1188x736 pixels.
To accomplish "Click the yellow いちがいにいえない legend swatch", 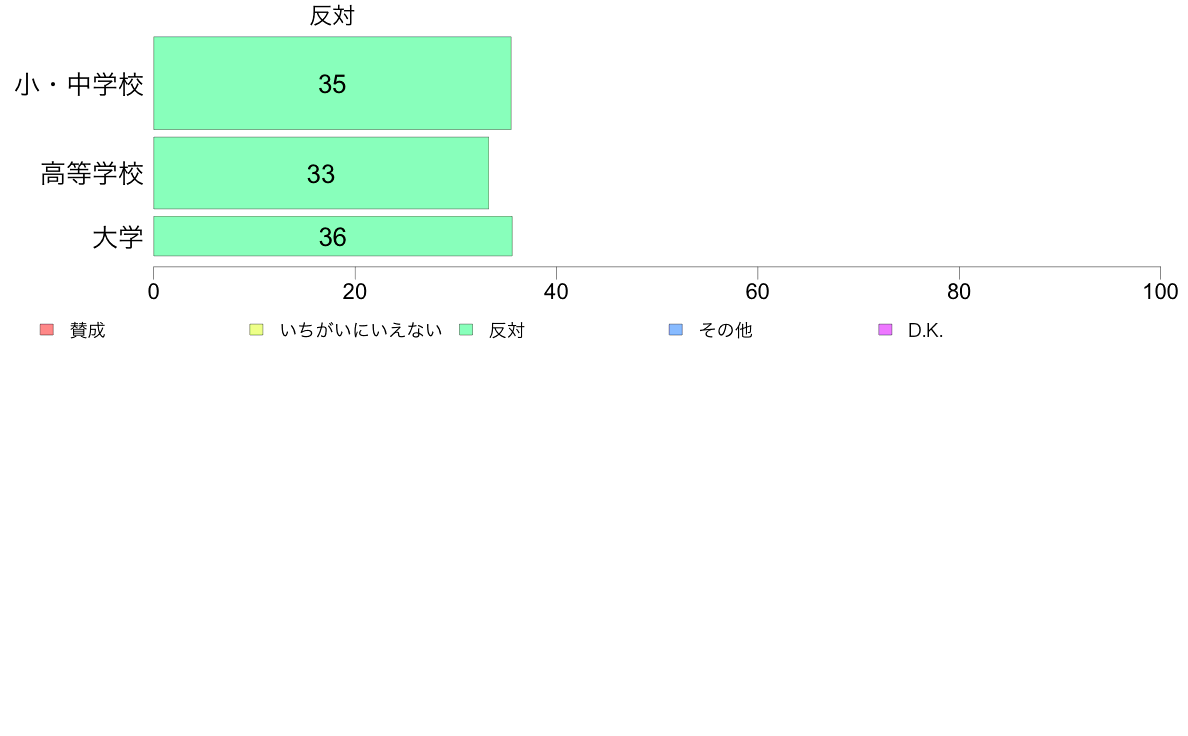I will (256, 330).
